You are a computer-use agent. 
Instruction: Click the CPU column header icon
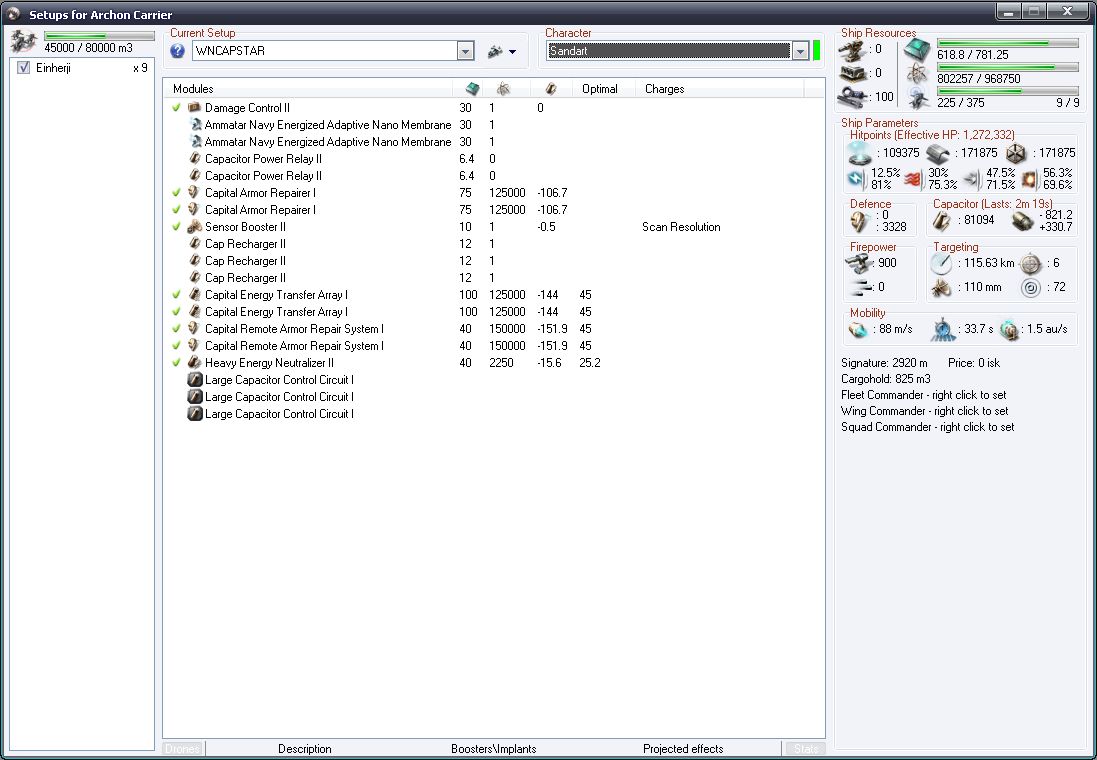point(473,89)
